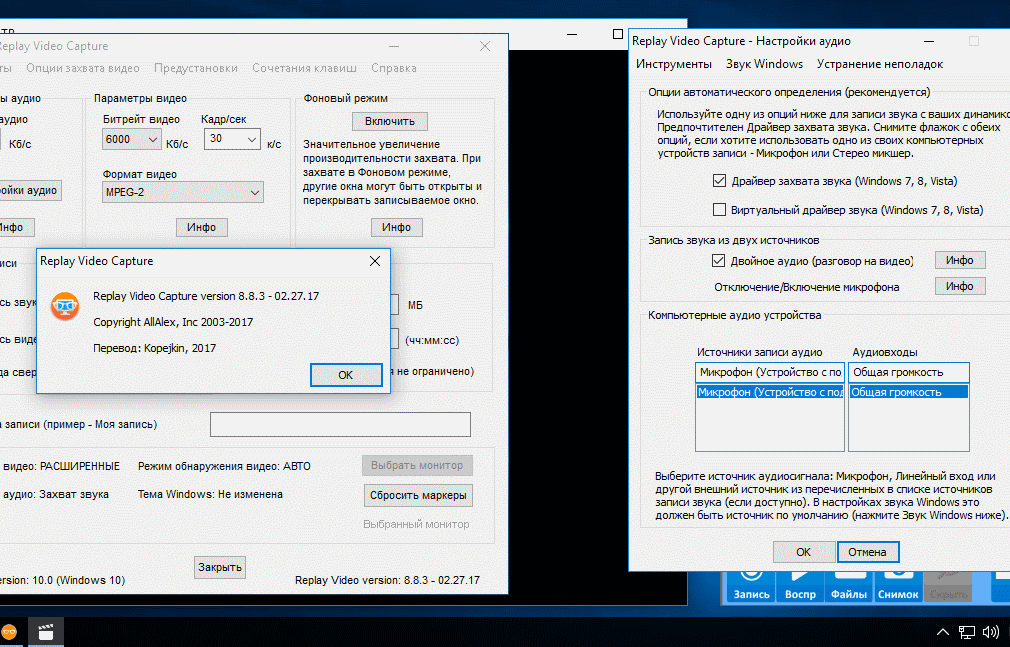Click Включить under Фоновый режим
This screenshot has width=1010, height=647.
(390, 121)
